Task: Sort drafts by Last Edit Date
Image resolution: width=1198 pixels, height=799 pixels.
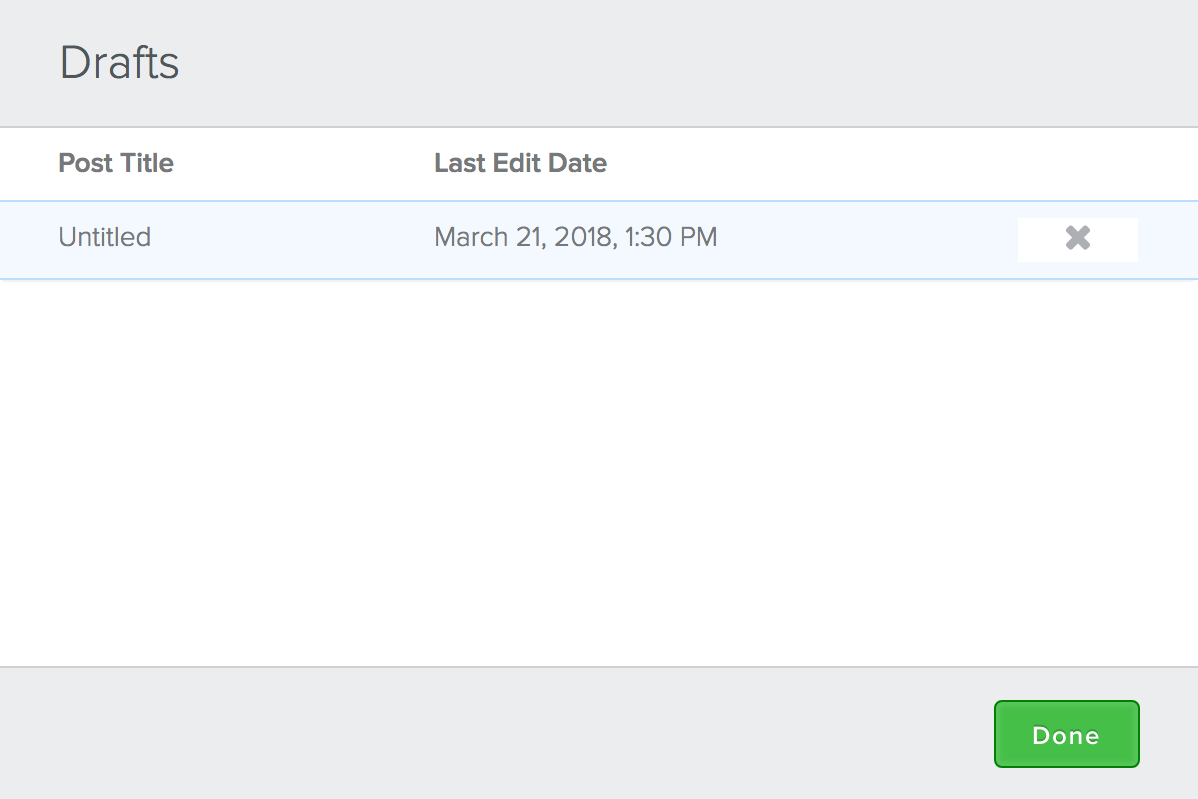Action: tap(520, 163)
